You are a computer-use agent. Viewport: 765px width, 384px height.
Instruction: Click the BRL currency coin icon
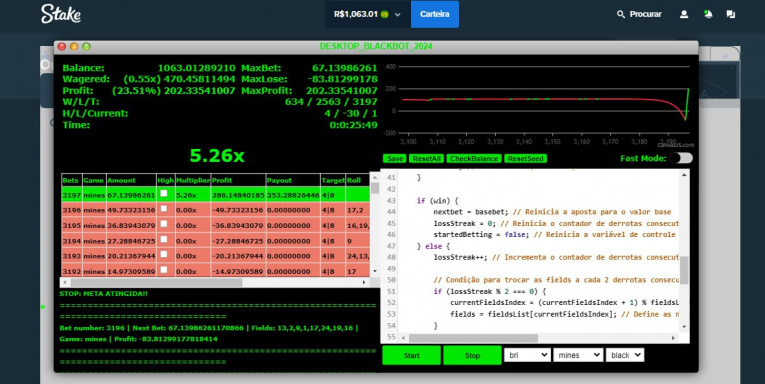coord(384,14)
